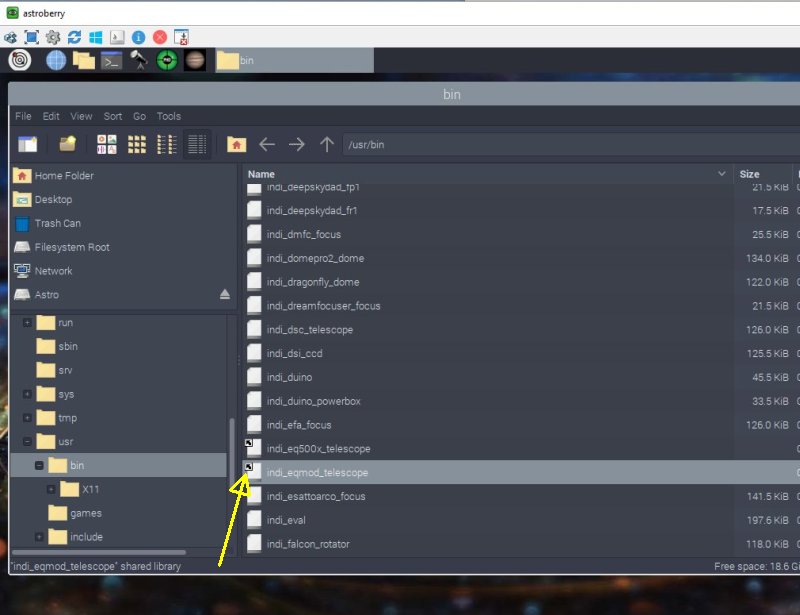The height and width of the screenshot is (615, 800).
Task: Go back to previous folder
Action: click(267, 144)
